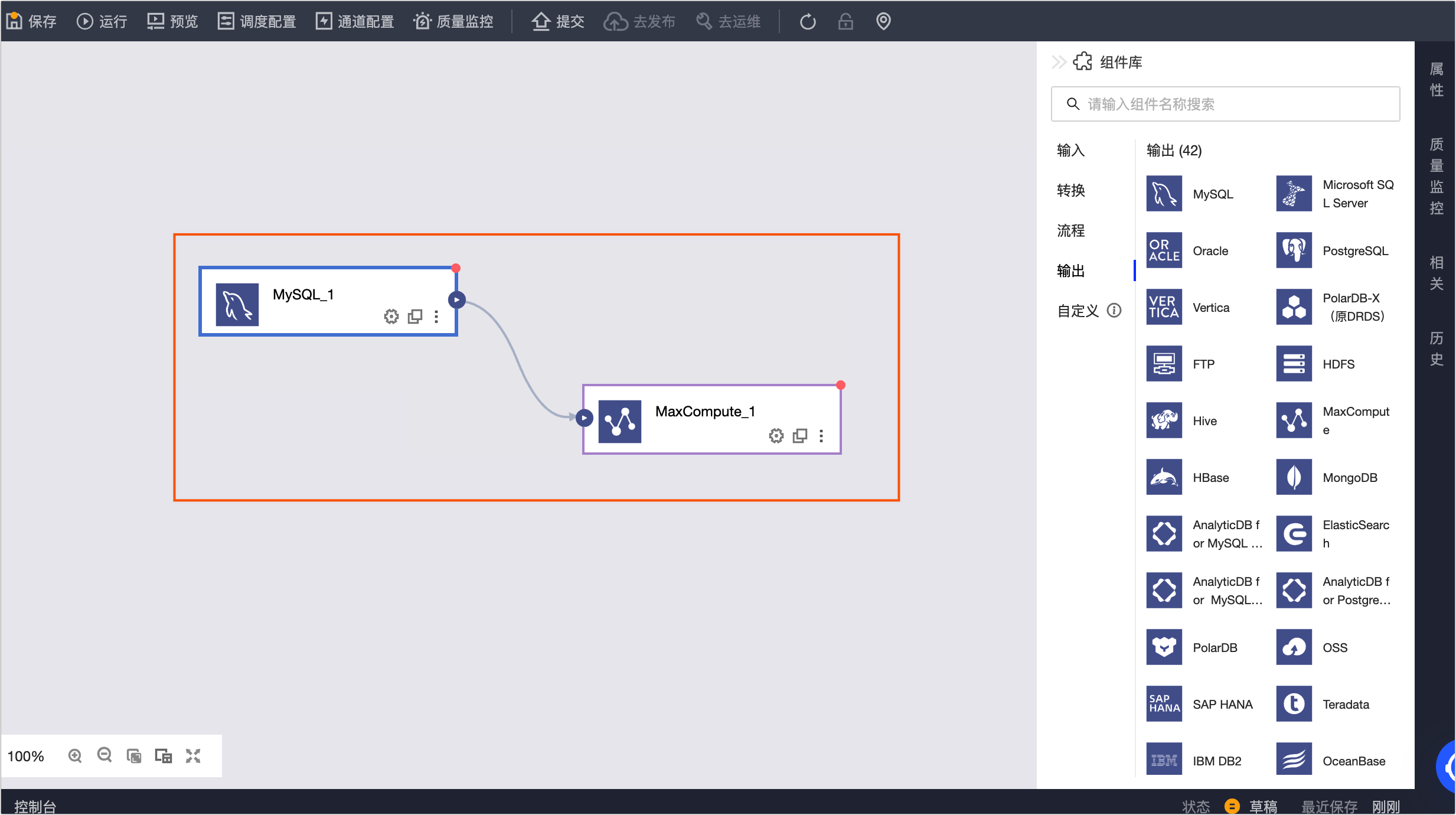Open 调度配置 scheduling settings
This screenshot has width=1456, height=815.
[x=257, y=21]
